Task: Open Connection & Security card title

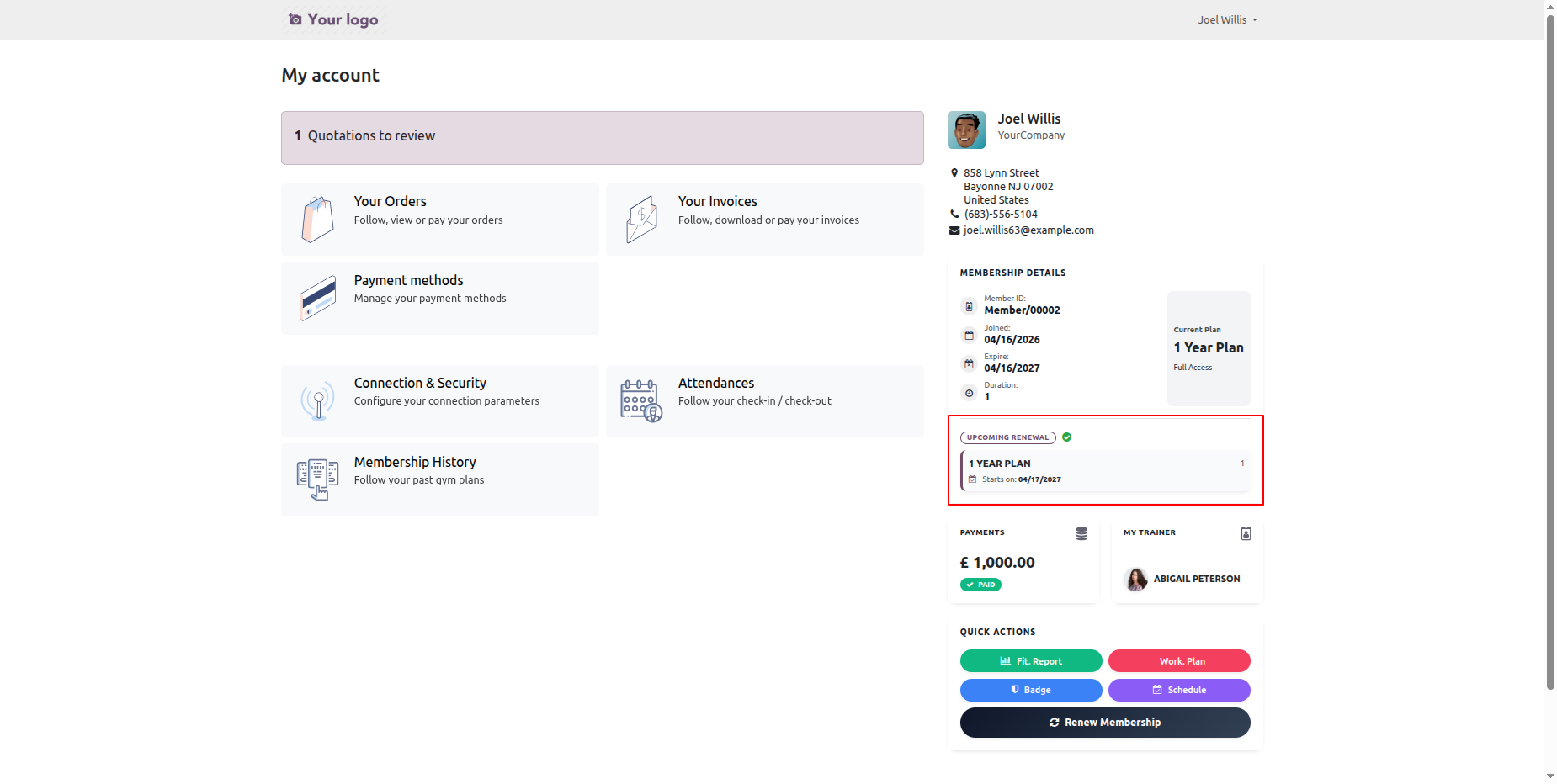Action: (420, 383)
